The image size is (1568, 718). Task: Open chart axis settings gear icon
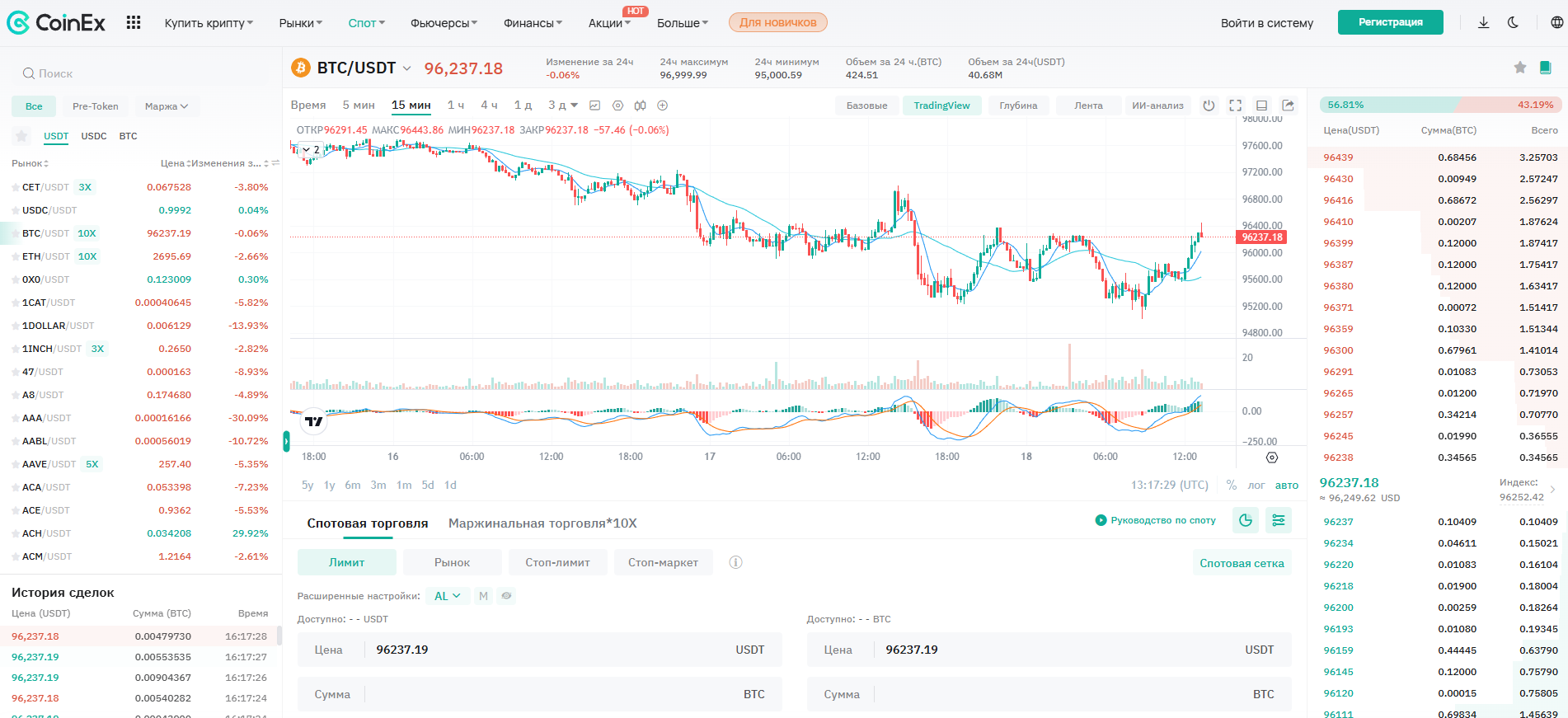click(x=1272, y=458)
